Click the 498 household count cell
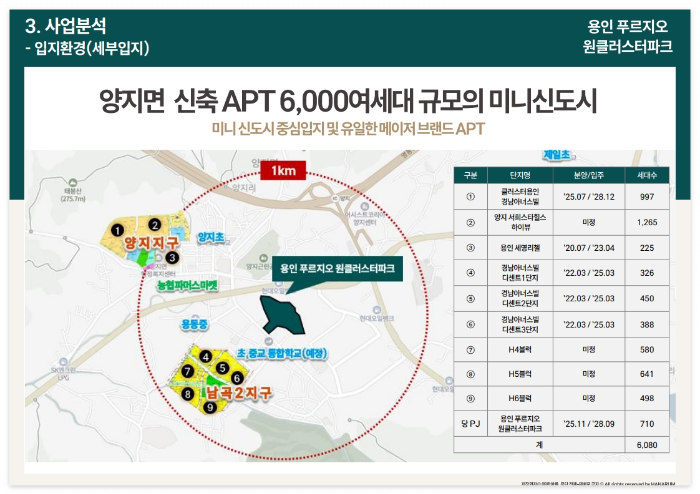This screenshot has height=494, width=700. tap(647, 399)
